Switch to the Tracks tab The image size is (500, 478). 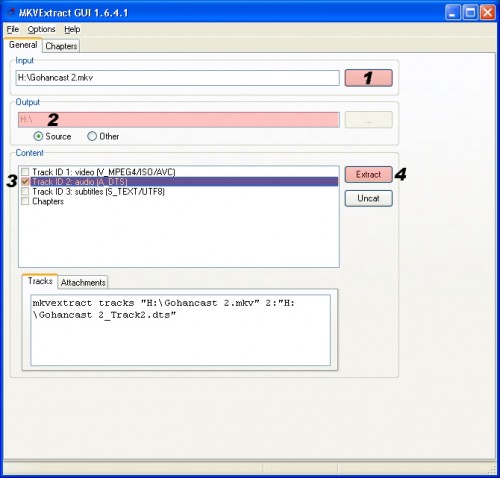pos(40,281)
